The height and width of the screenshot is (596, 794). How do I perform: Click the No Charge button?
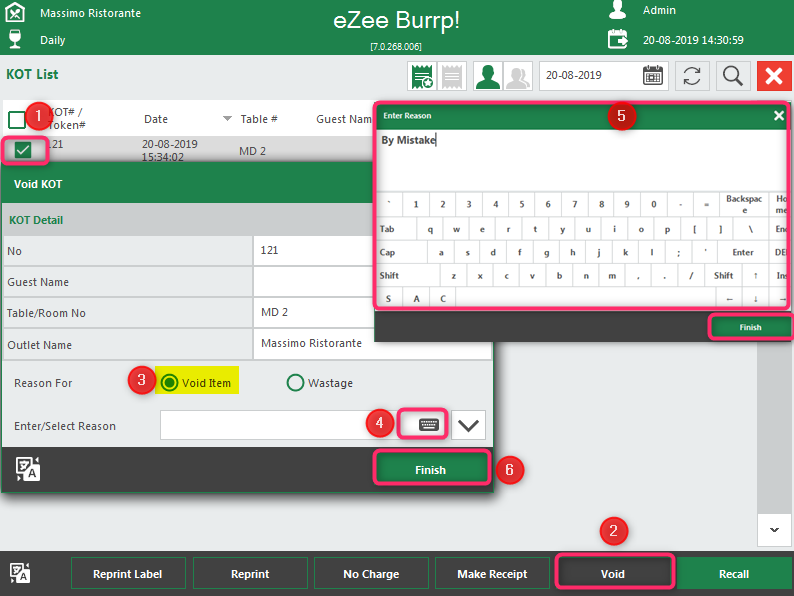[371, 574]
